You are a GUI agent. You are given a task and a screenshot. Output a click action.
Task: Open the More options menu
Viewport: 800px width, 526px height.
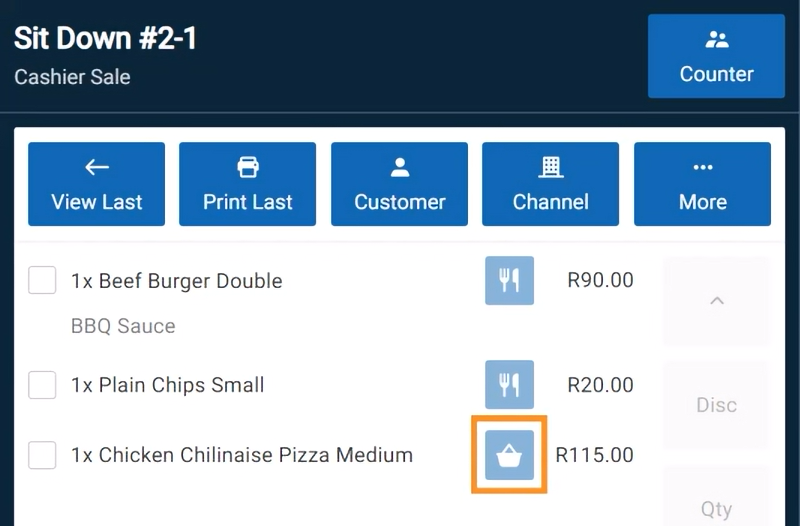point(702,184)
